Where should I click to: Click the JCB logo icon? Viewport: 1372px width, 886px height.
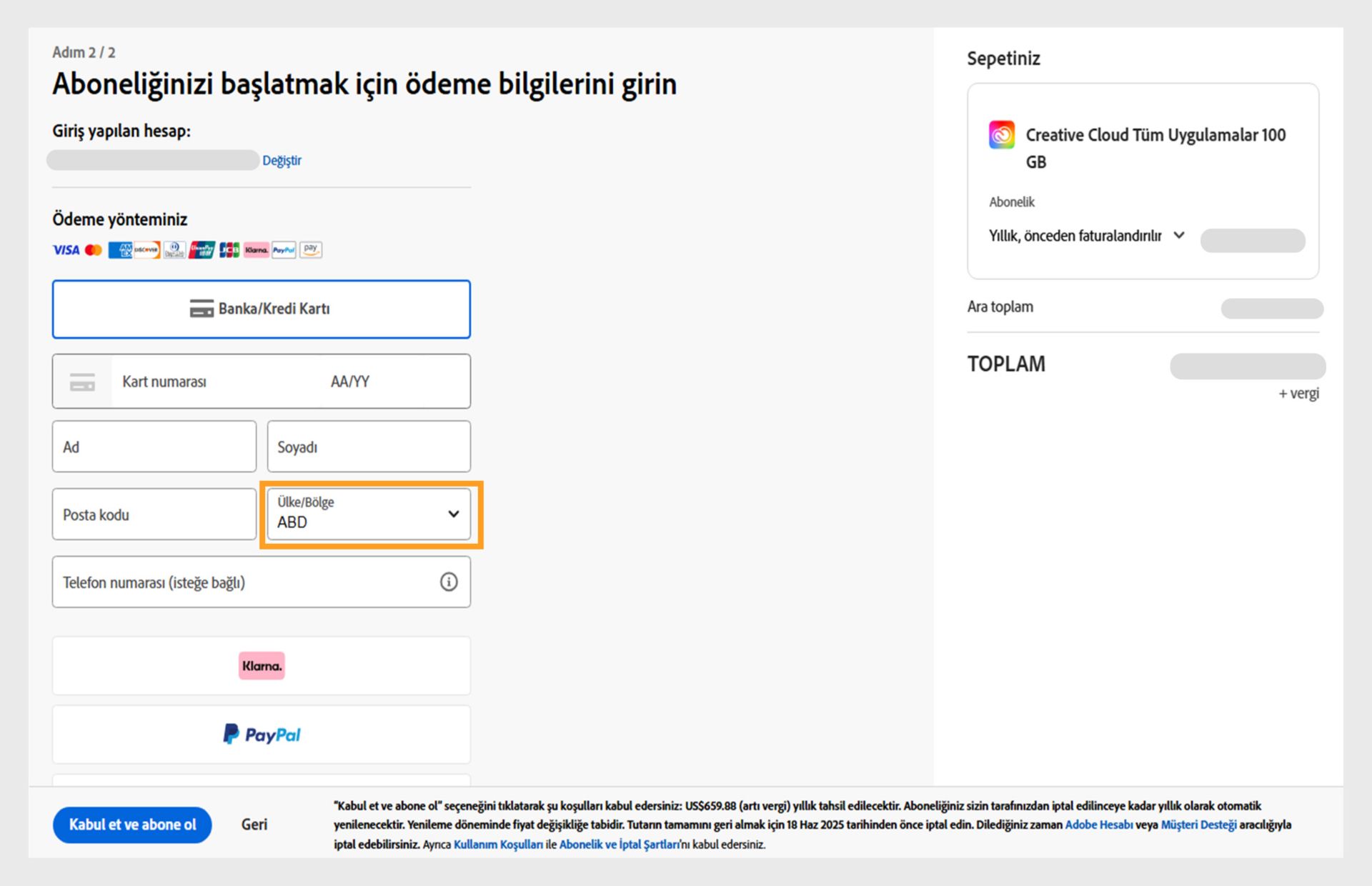tap(229, 250)
